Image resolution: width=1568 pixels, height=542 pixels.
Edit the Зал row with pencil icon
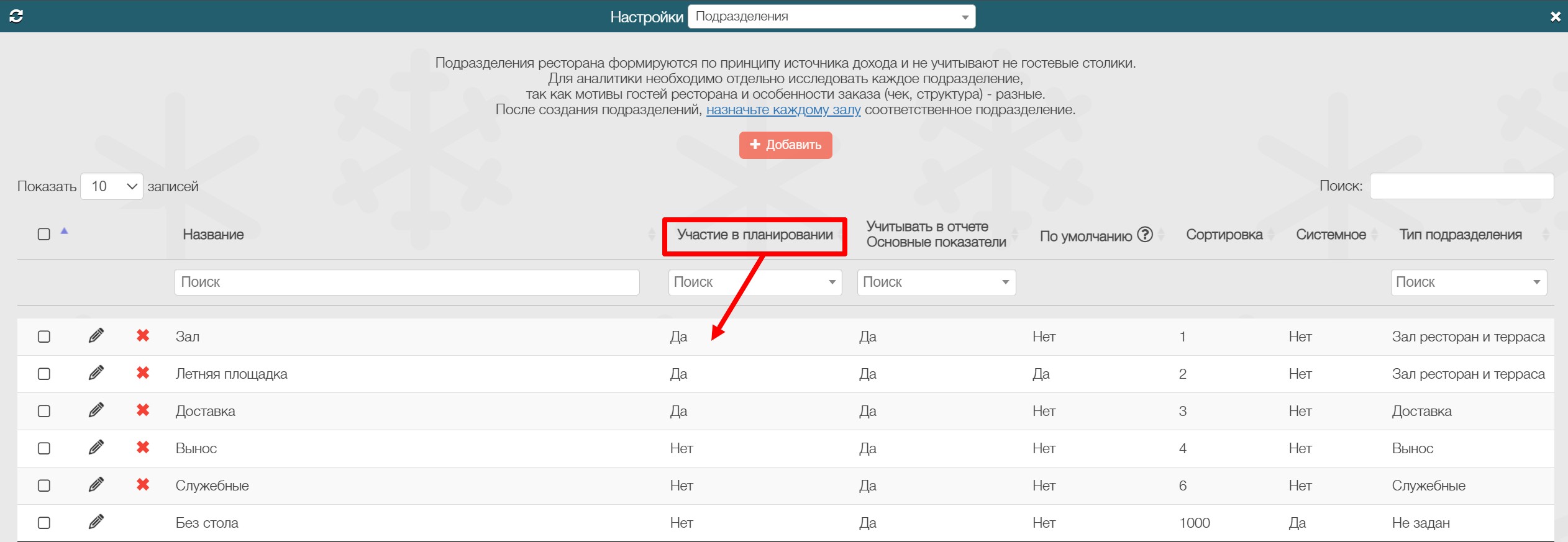(96, 336)
